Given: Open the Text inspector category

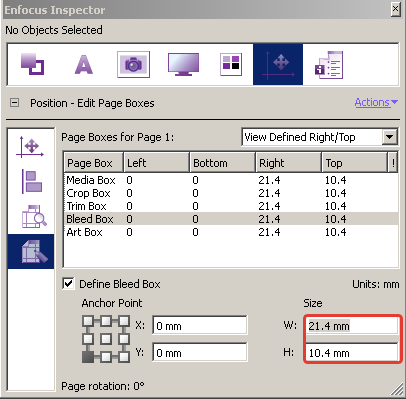Looking at the screenshot, I should tap(83, 64).
